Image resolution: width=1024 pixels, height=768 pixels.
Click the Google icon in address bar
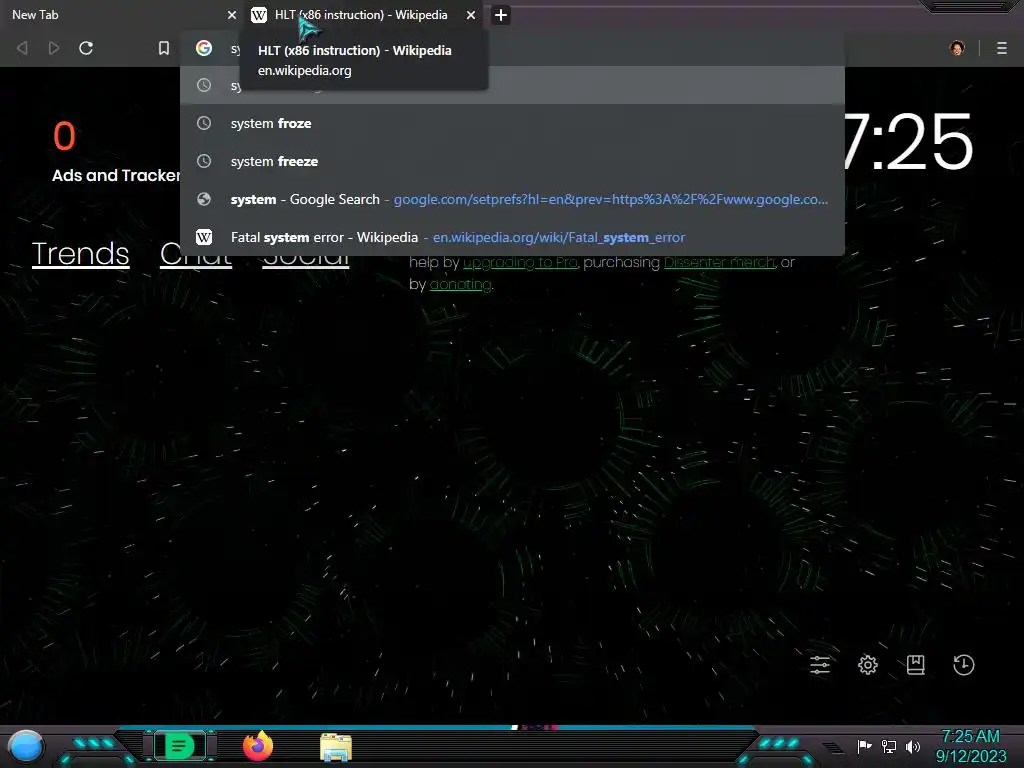(x=204, y=48)
